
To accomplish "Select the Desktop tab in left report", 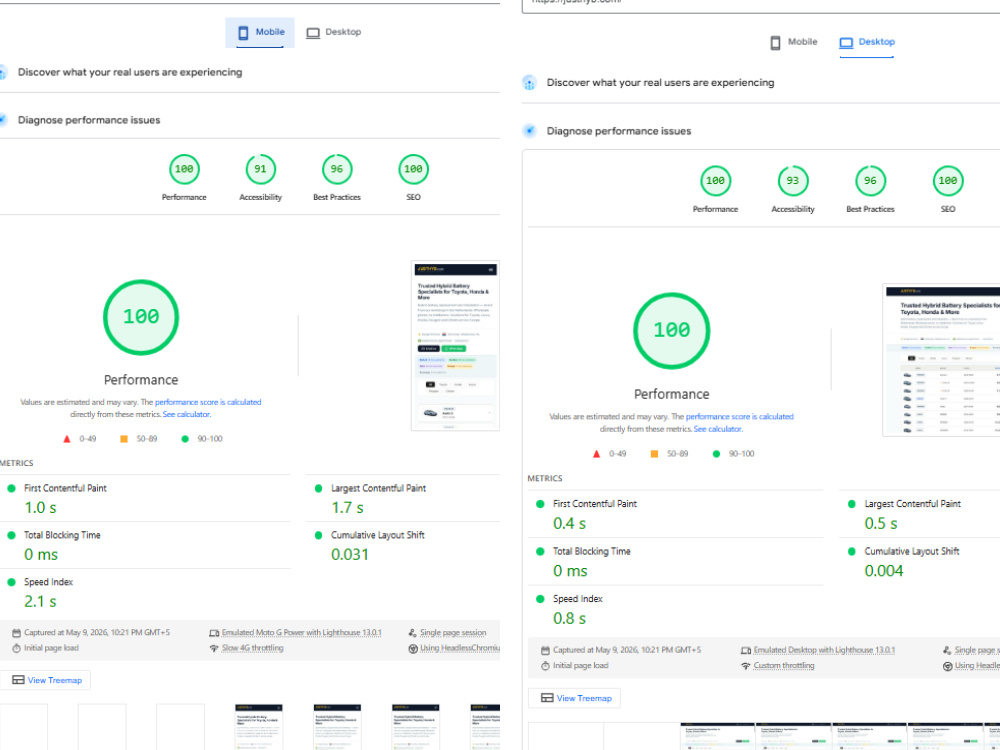I will point(334,32).
